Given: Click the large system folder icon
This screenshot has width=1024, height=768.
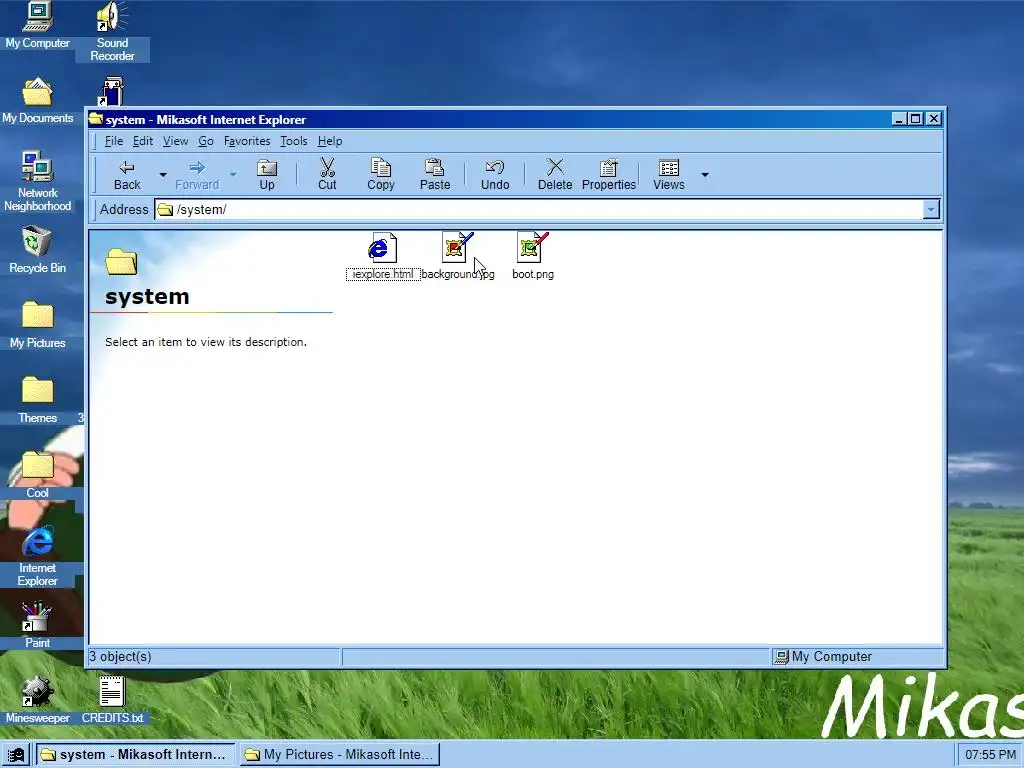Looking at the screenshot, I should point(121,262).
